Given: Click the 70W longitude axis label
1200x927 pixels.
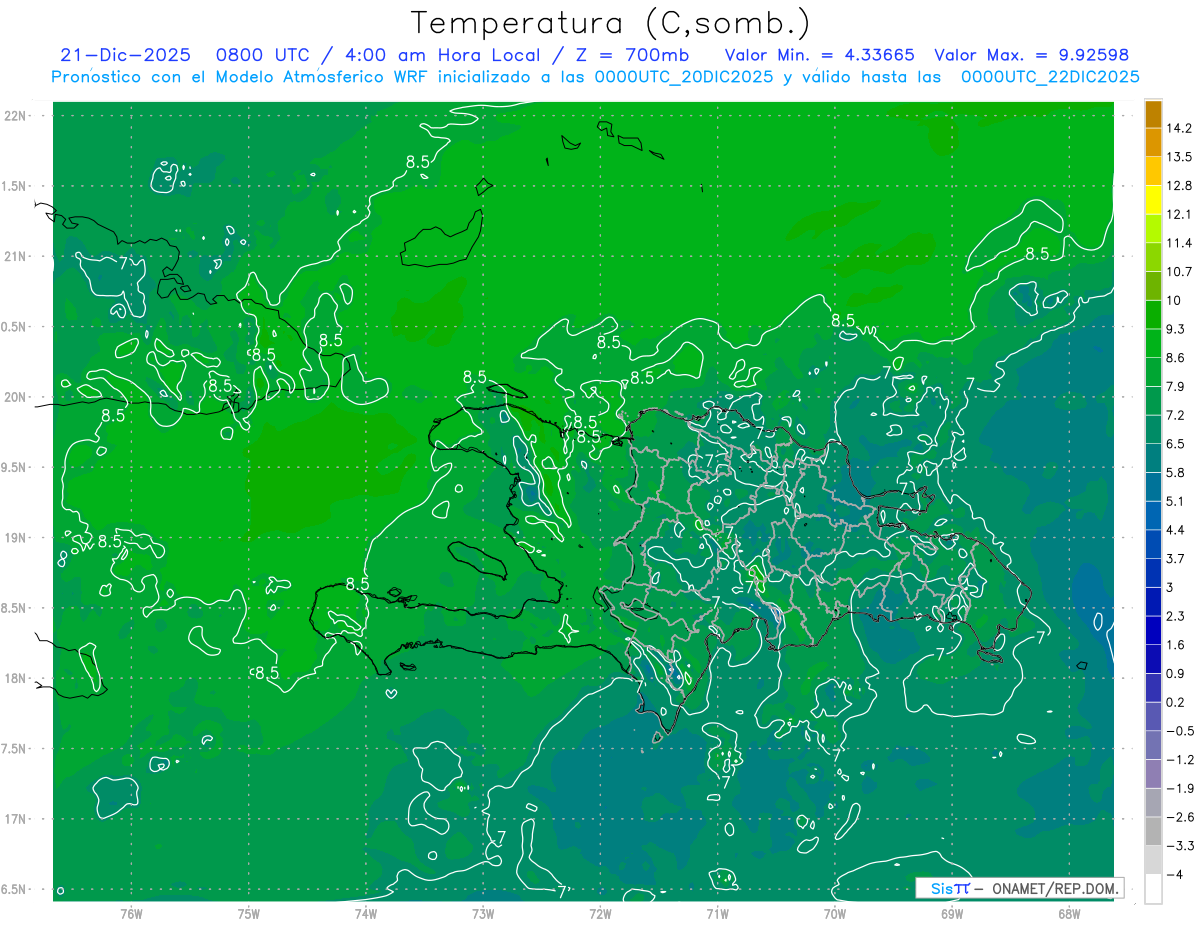Looking at the screenshot, I should click(x=835, y=914).
